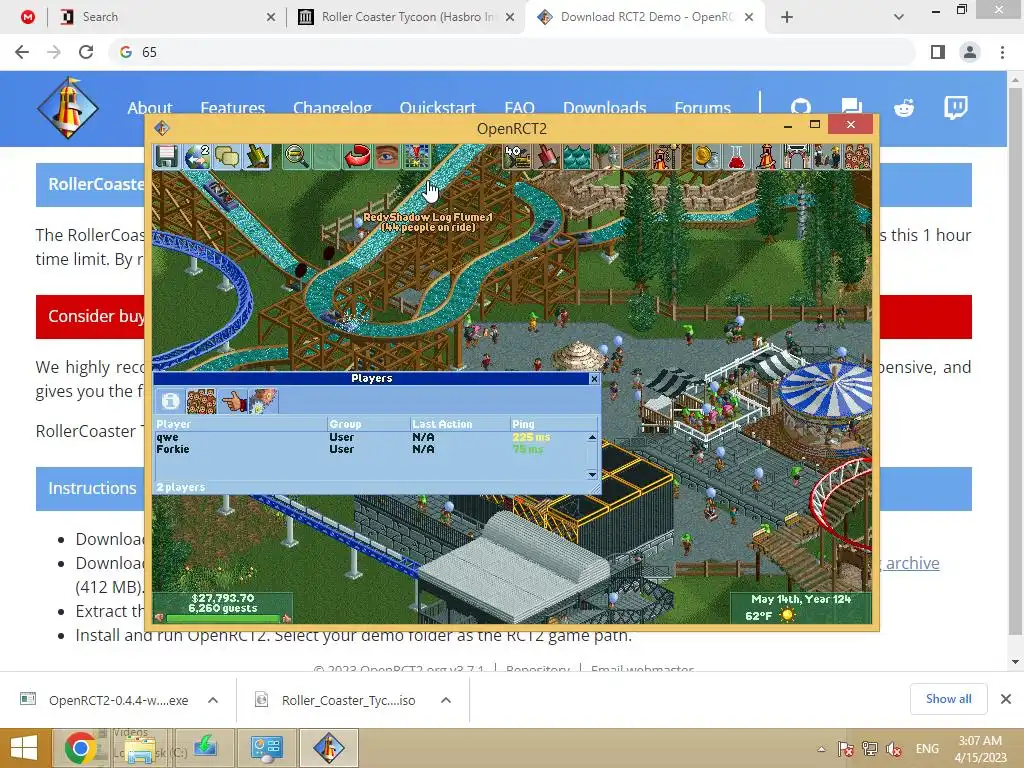1024x768 pixels.
Task: Switch to the info tab in Players window
Action: pyautogui.click(x=170, y=400)
